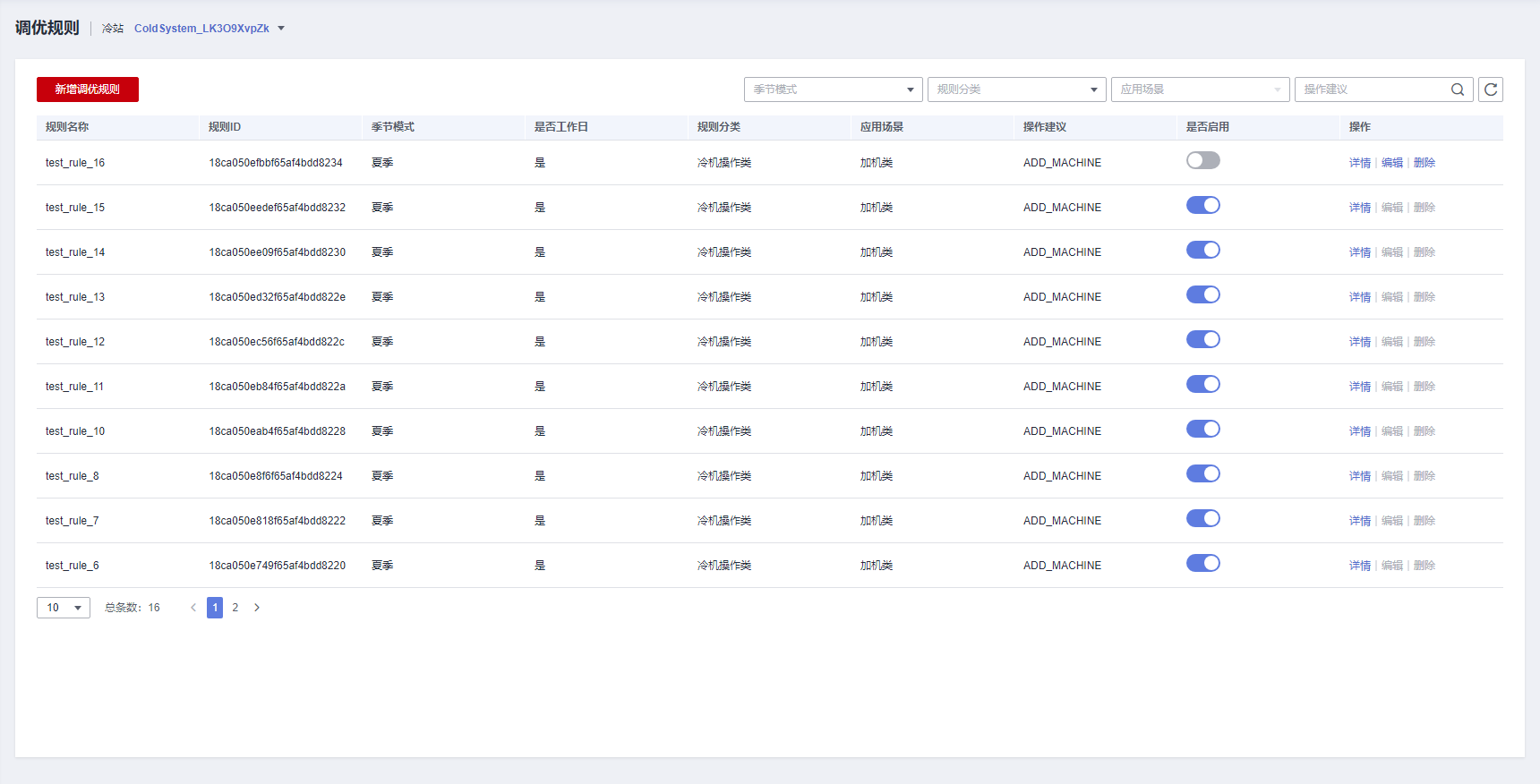This screenshot has width=1540, height=784.
Task: Select rule ID 18ca050eedef65af4bdd8232
Action: (278, 208)
